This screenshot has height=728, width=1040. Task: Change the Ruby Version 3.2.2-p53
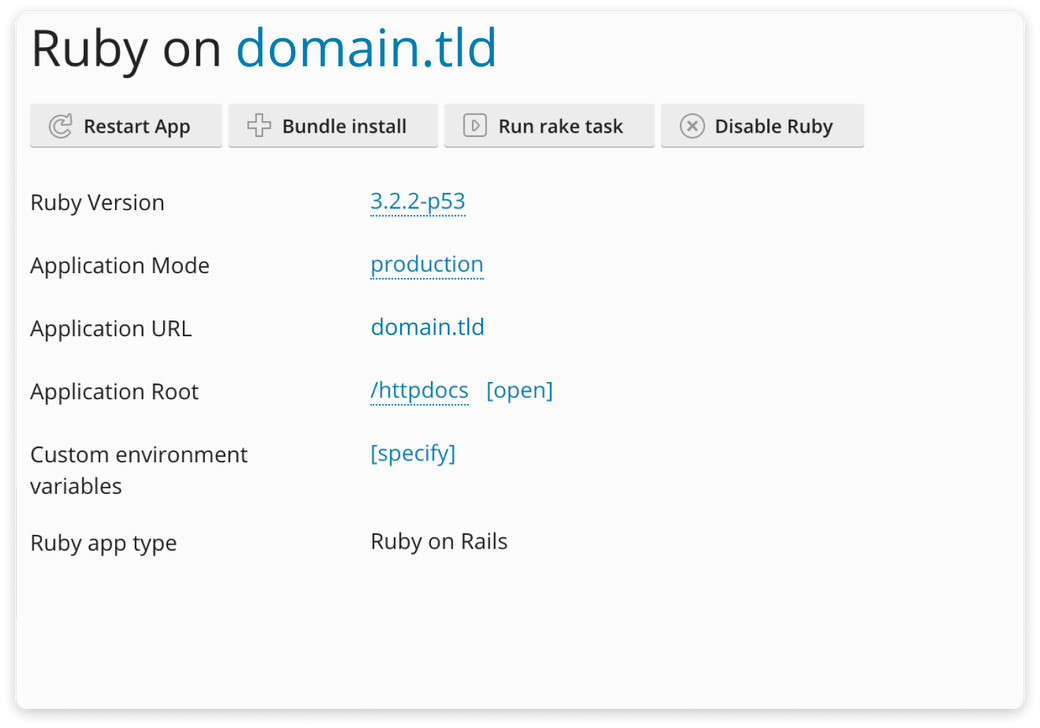click(417, 202)
